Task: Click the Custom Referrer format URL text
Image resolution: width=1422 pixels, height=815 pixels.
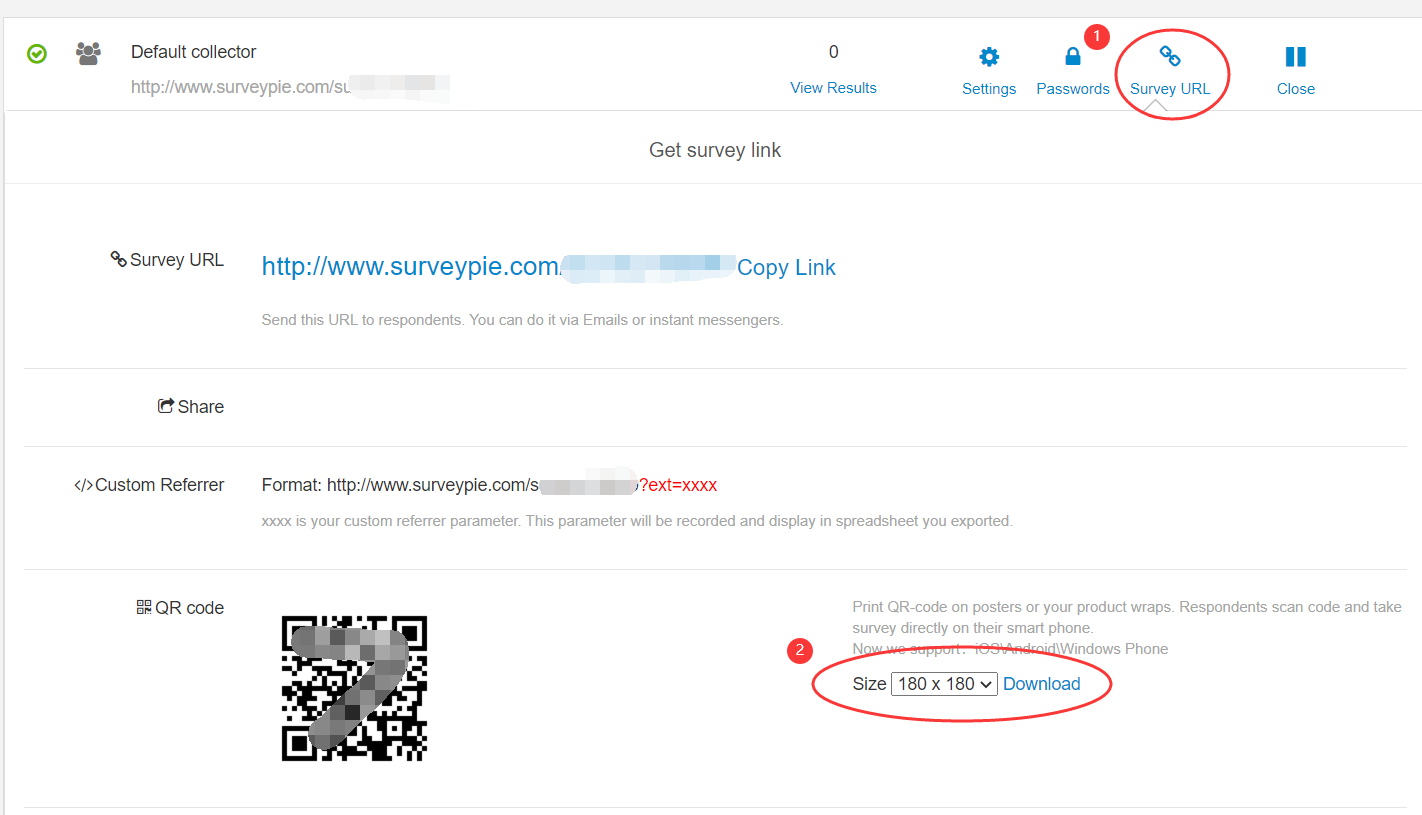Action: point(430,485)
